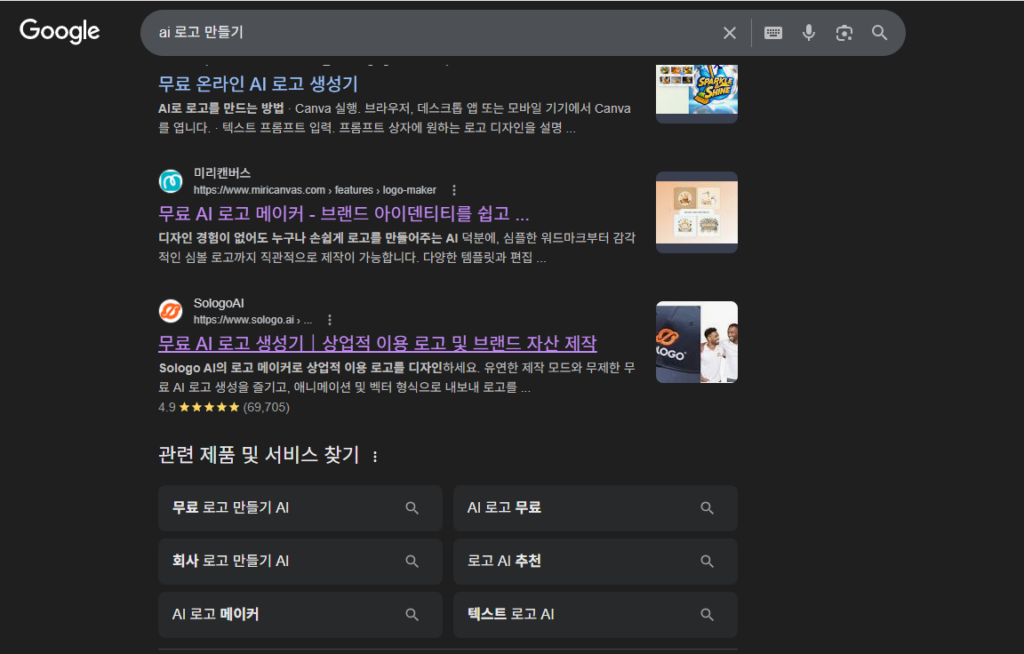Click the SologoAI site favicon

pyautogui.click(x=171, y=311)
